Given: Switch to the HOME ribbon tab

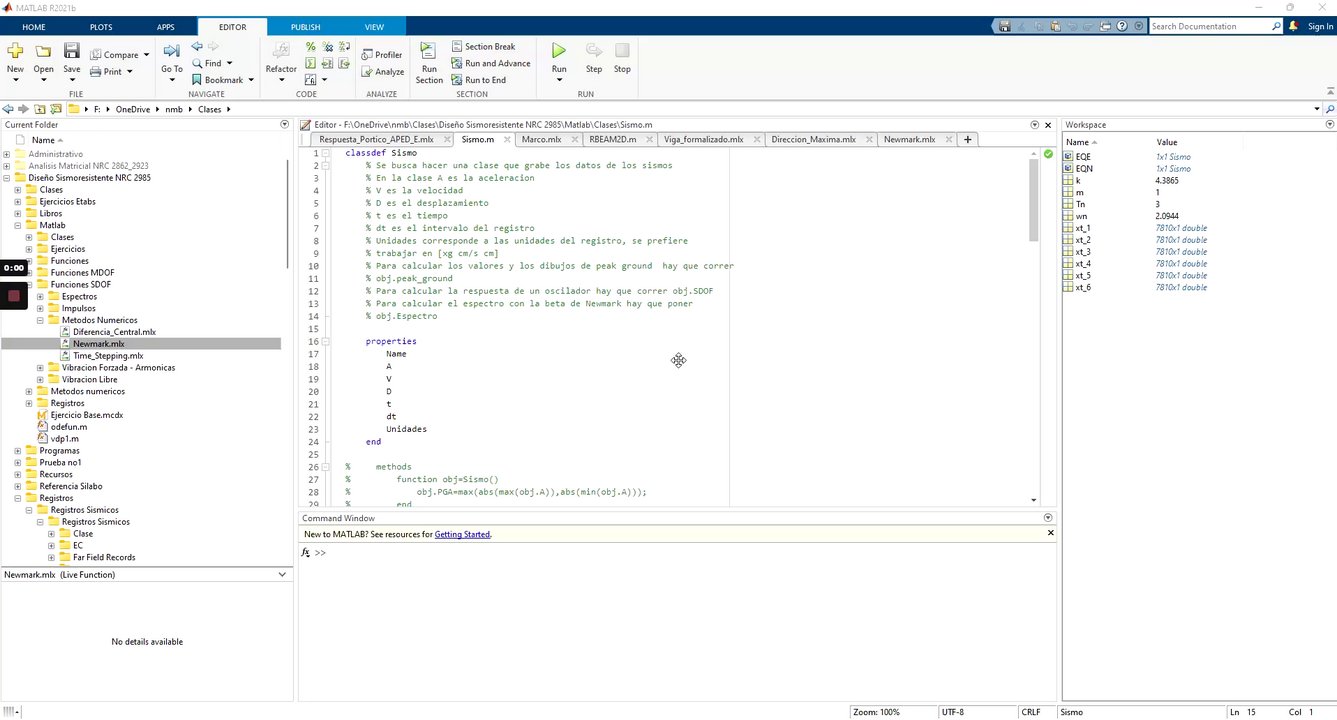Looking at the screenshot, I should [x=34, y=27].
